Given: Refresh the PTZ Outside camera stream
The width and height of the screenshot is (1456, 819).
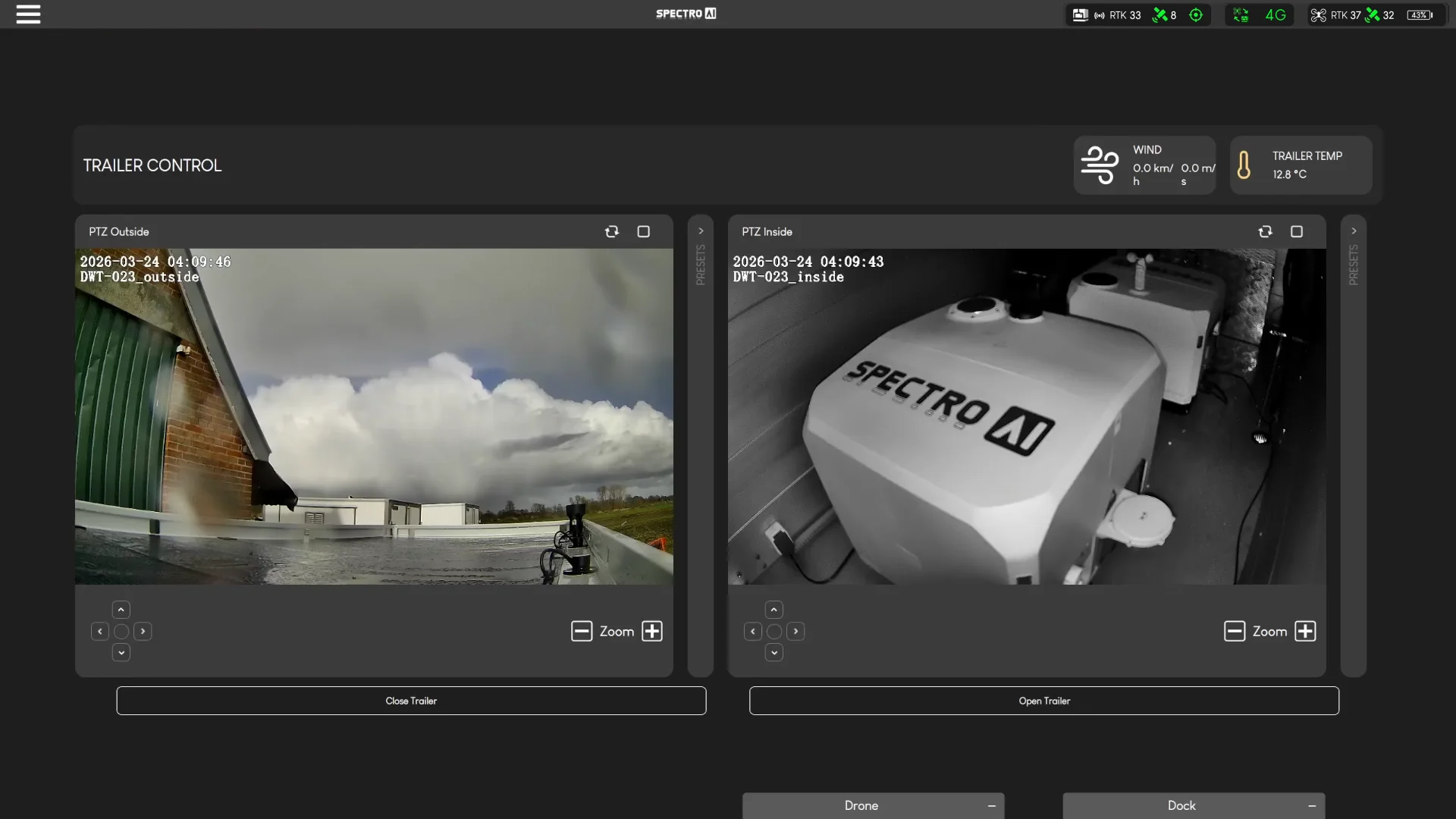Looking at the screenshot, I should coord(611,231).
